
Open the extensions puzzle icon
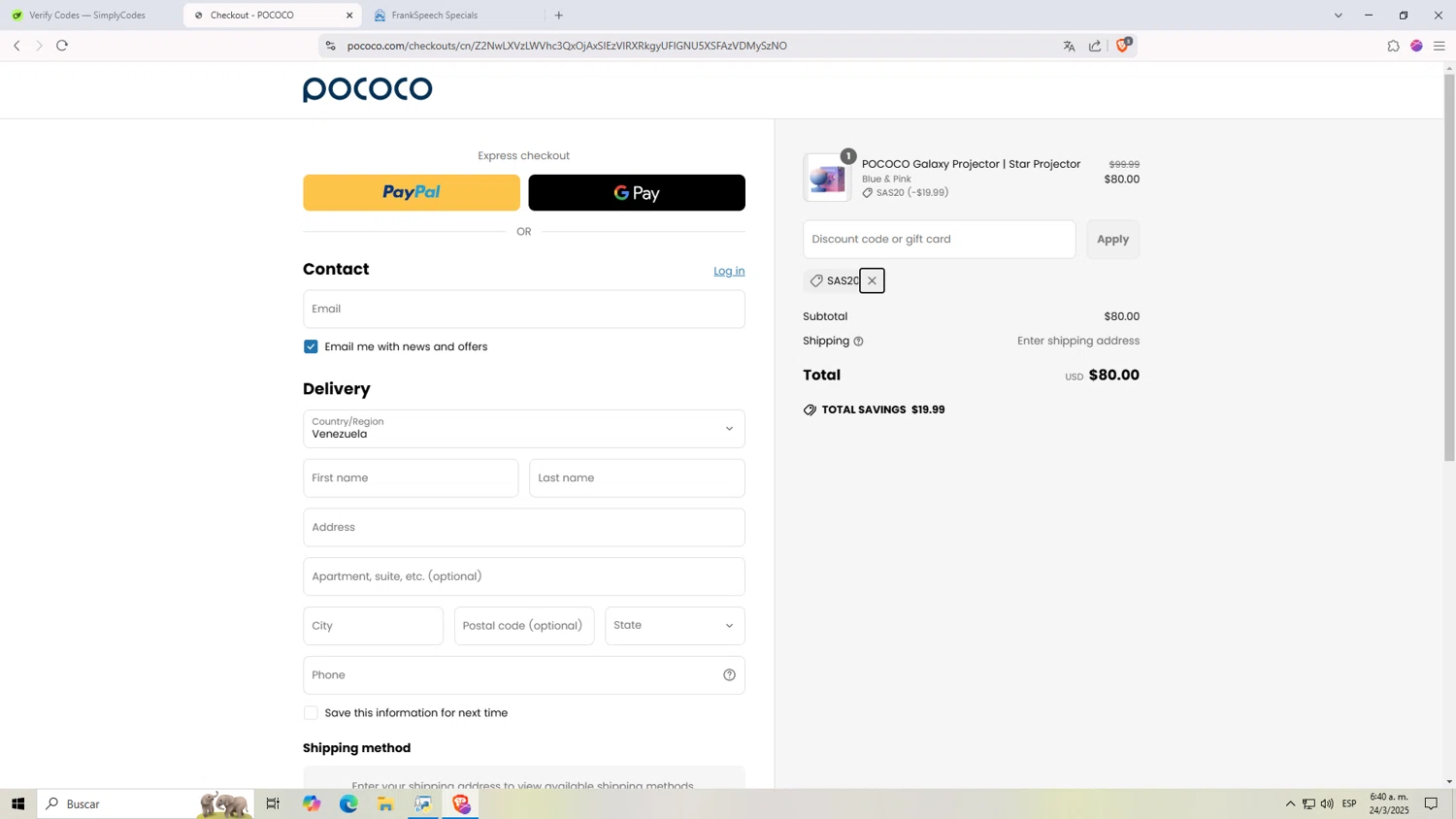point(1393,46)
